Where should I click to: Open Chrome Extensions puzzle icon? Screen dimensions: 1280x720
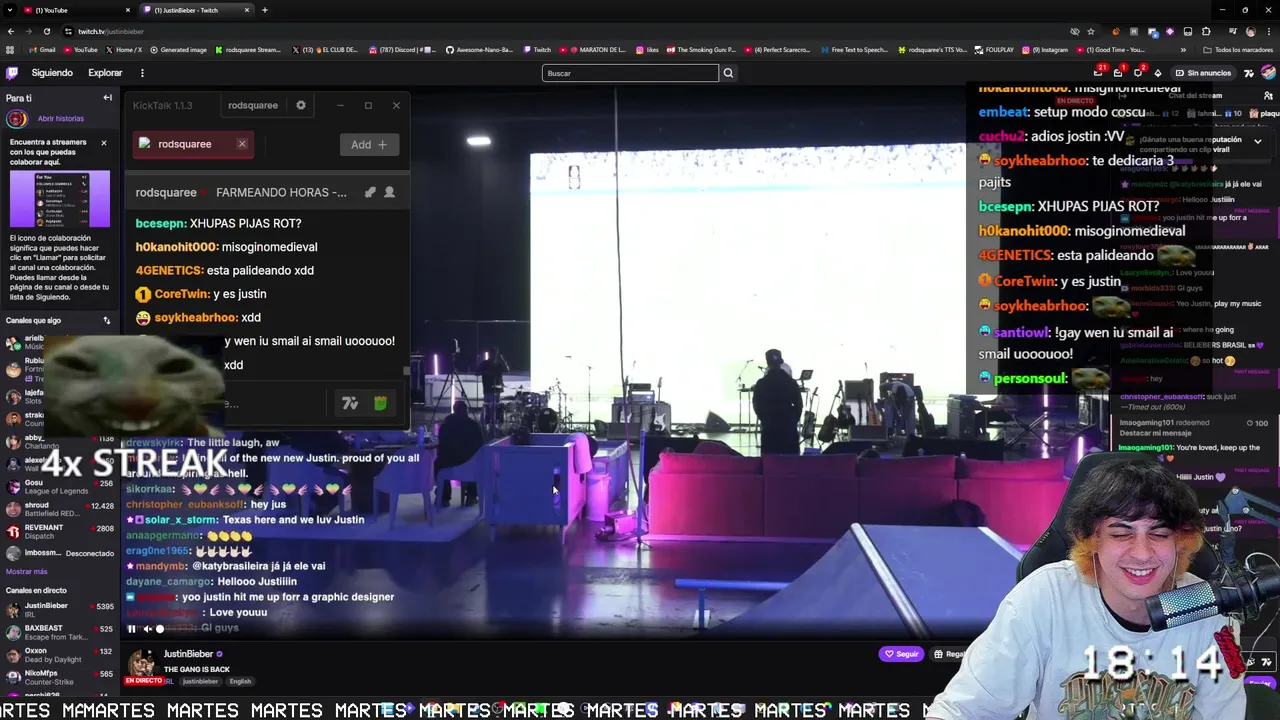click(x=1206, y=31)
